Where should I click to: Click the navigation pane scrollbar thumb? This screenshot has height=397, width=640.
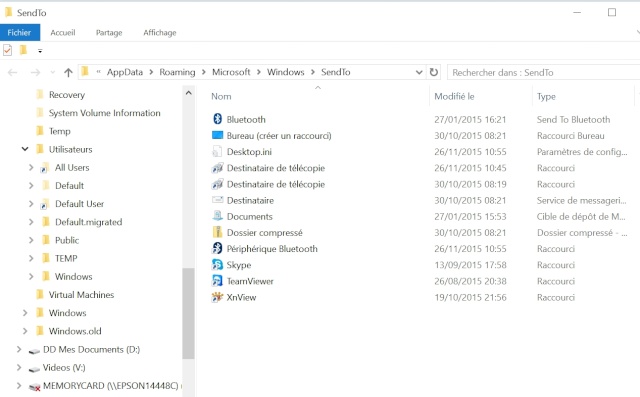(188, 313)
